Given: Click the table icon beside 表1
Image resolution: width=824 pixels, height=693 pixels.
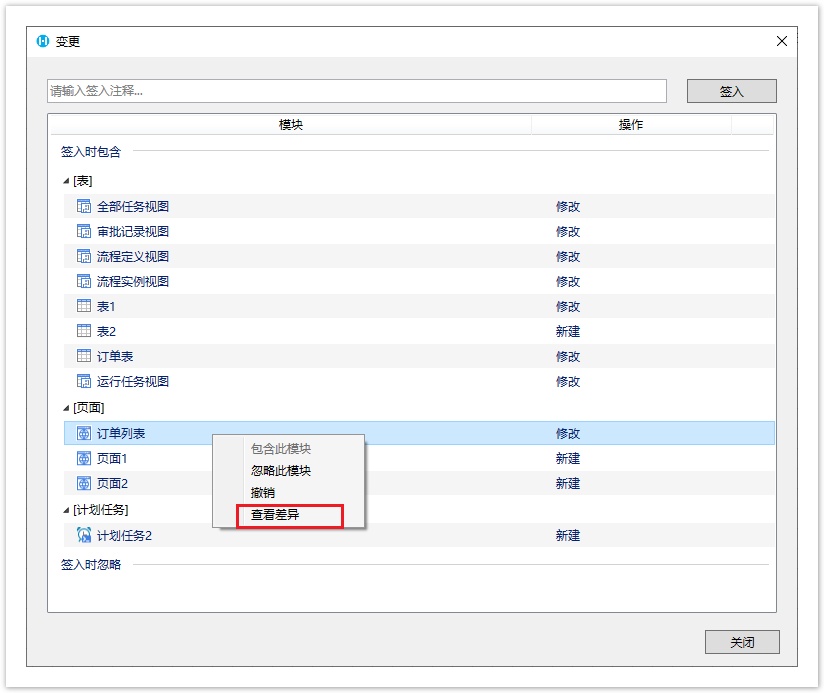Looking at the screenshot, I should pos(84,307).
